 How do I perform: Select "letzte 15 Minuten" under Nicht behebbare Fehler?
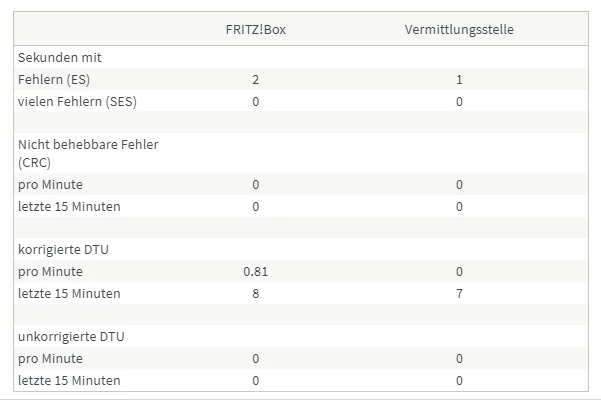[69, 206]
